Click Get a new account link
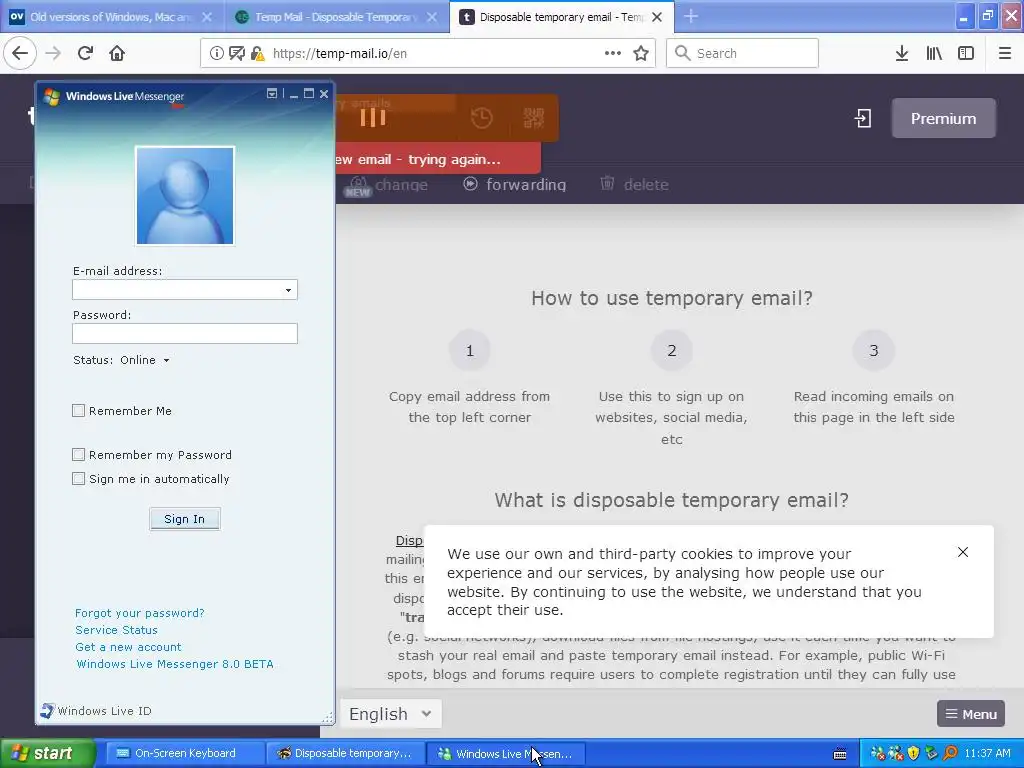 [x=128, y=647]
